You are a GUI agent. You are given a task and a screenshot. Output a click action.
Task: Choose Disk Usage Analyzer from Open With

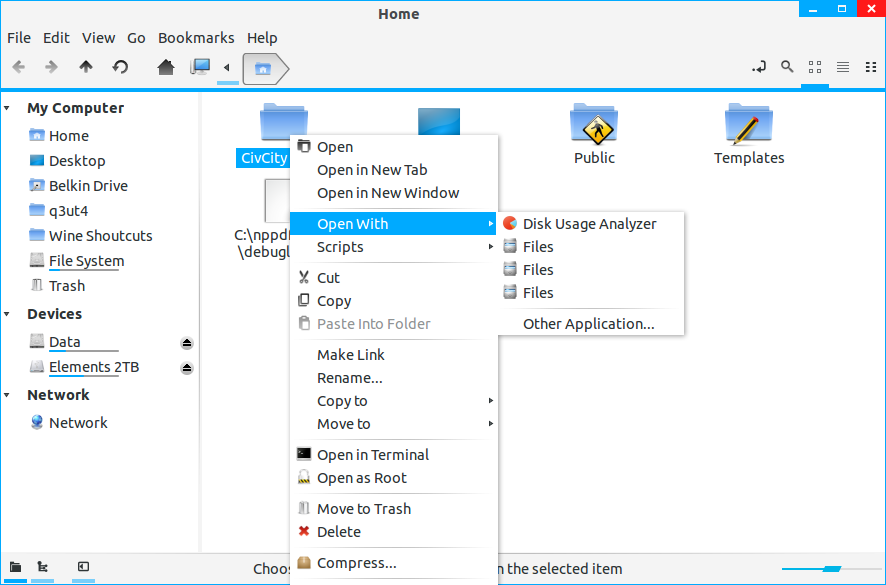589,224
